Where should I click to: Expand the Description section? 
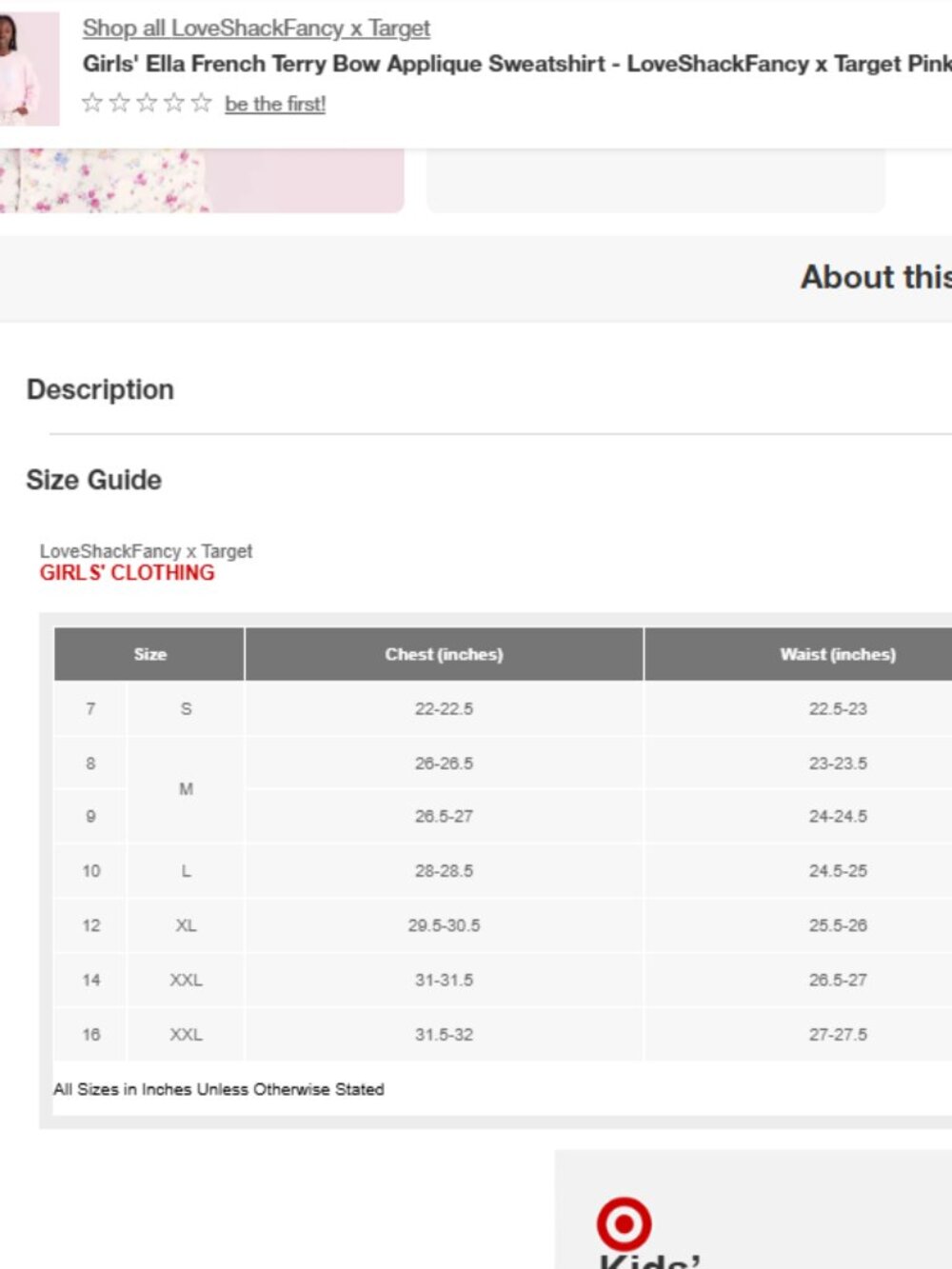pos(100,389)
